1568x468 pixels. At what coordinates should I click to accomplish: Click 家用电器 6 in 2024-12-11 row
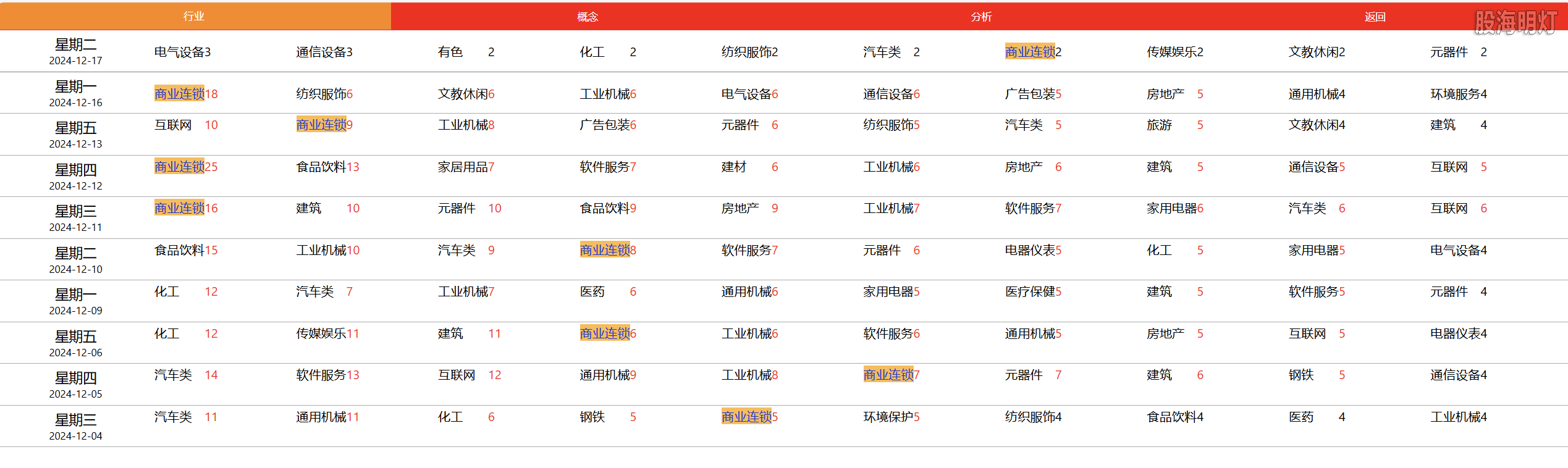[1175, 208]
